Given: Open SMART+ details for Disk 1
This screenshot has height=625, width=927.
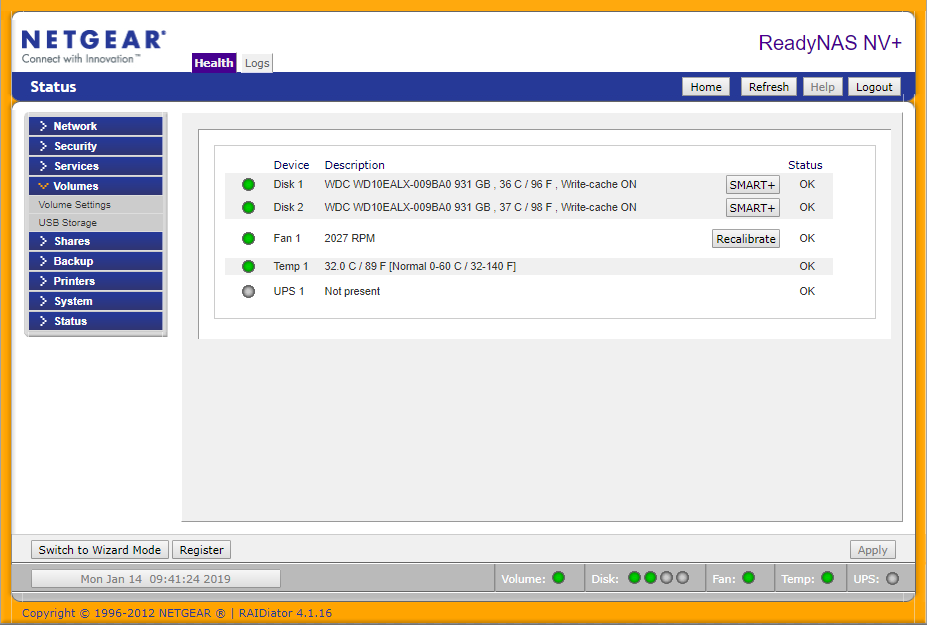Looking at the screenshot, I should tap(752, 185).
